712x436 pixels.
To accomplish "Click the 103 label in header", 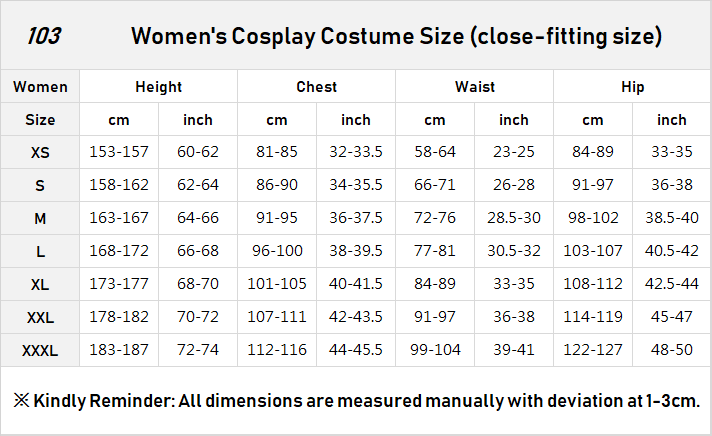I will [43, 36].
